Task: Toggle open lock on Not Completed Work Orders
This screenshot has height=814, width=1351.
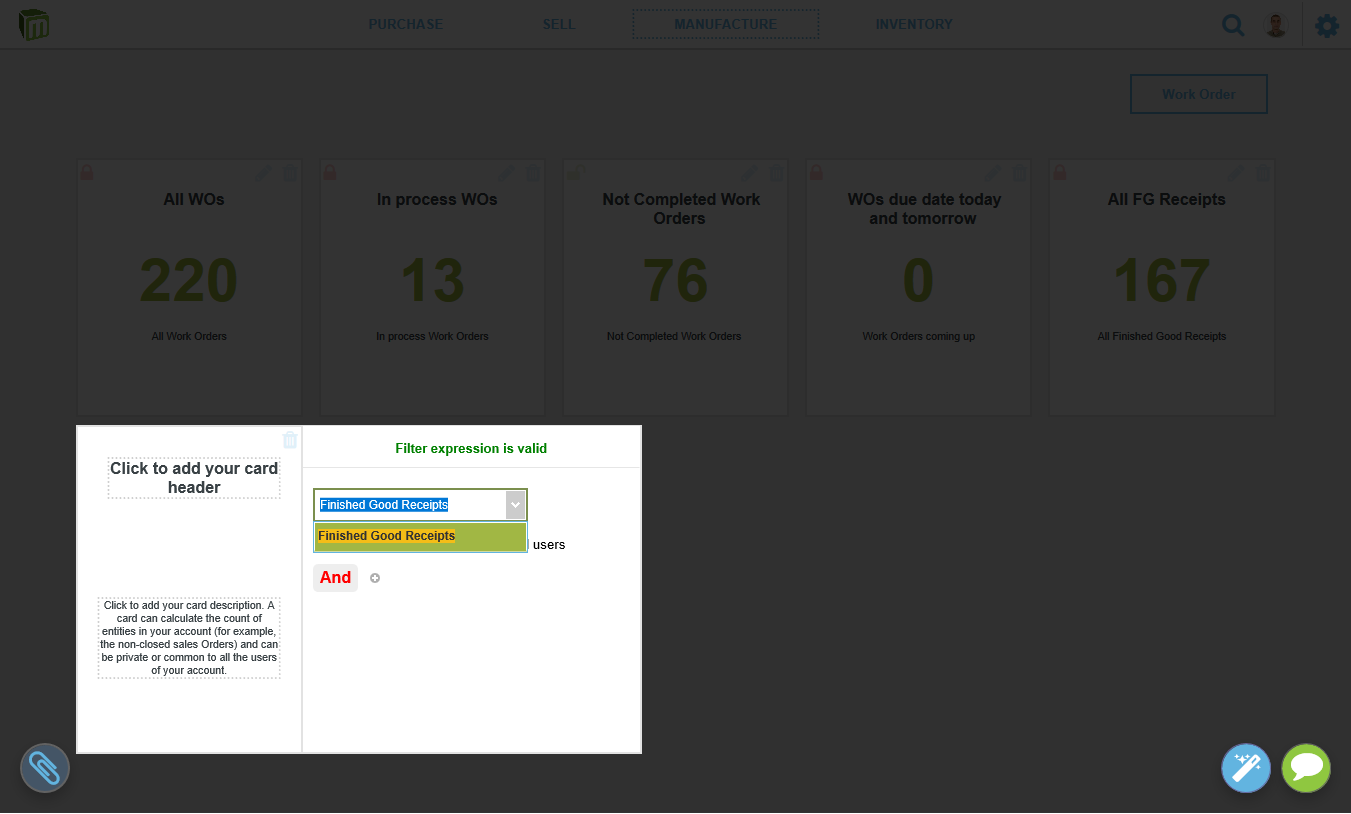Action: pyautogui.click(x=574, y=173)
